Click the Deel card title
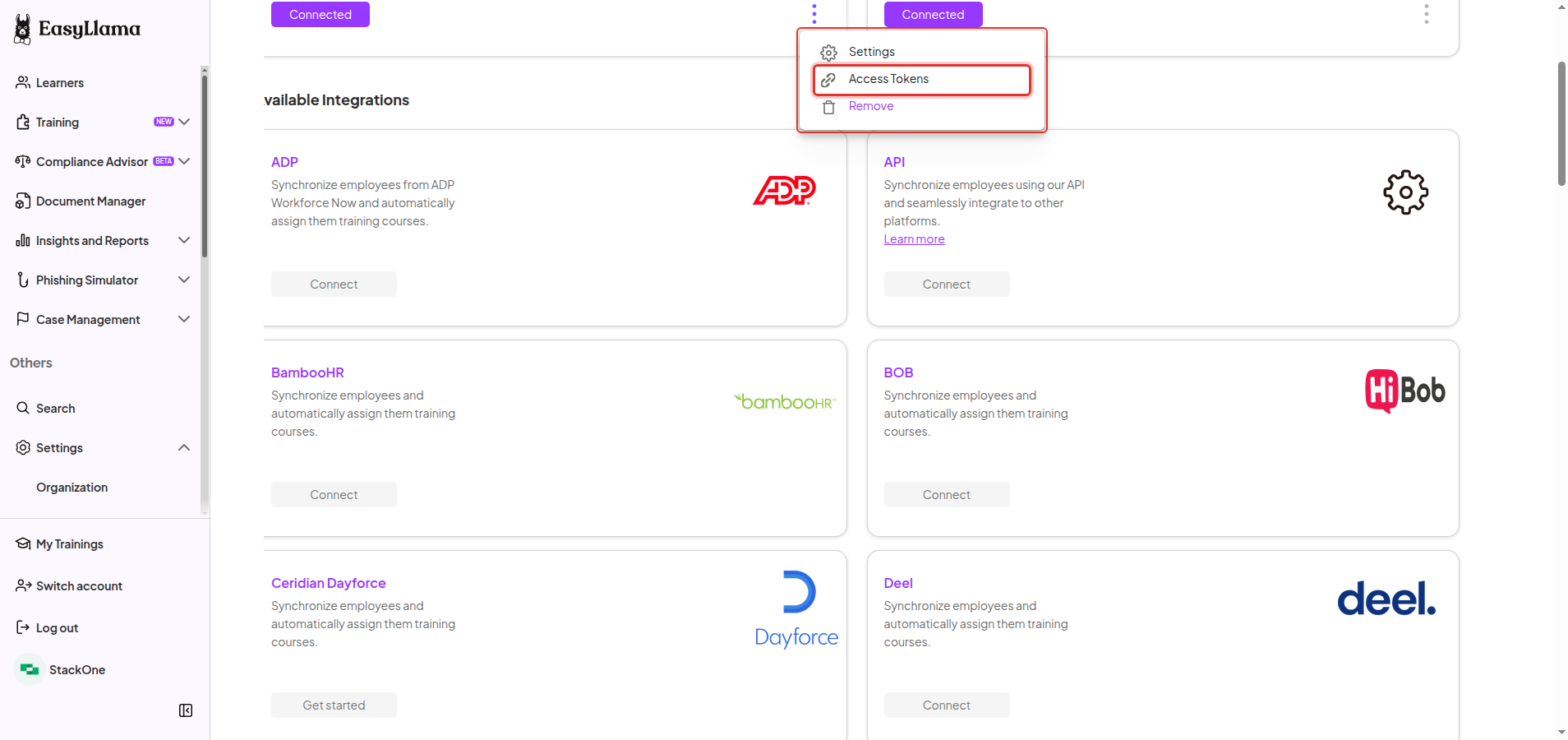Screen dimensions: 1568x740 point(898,583)
